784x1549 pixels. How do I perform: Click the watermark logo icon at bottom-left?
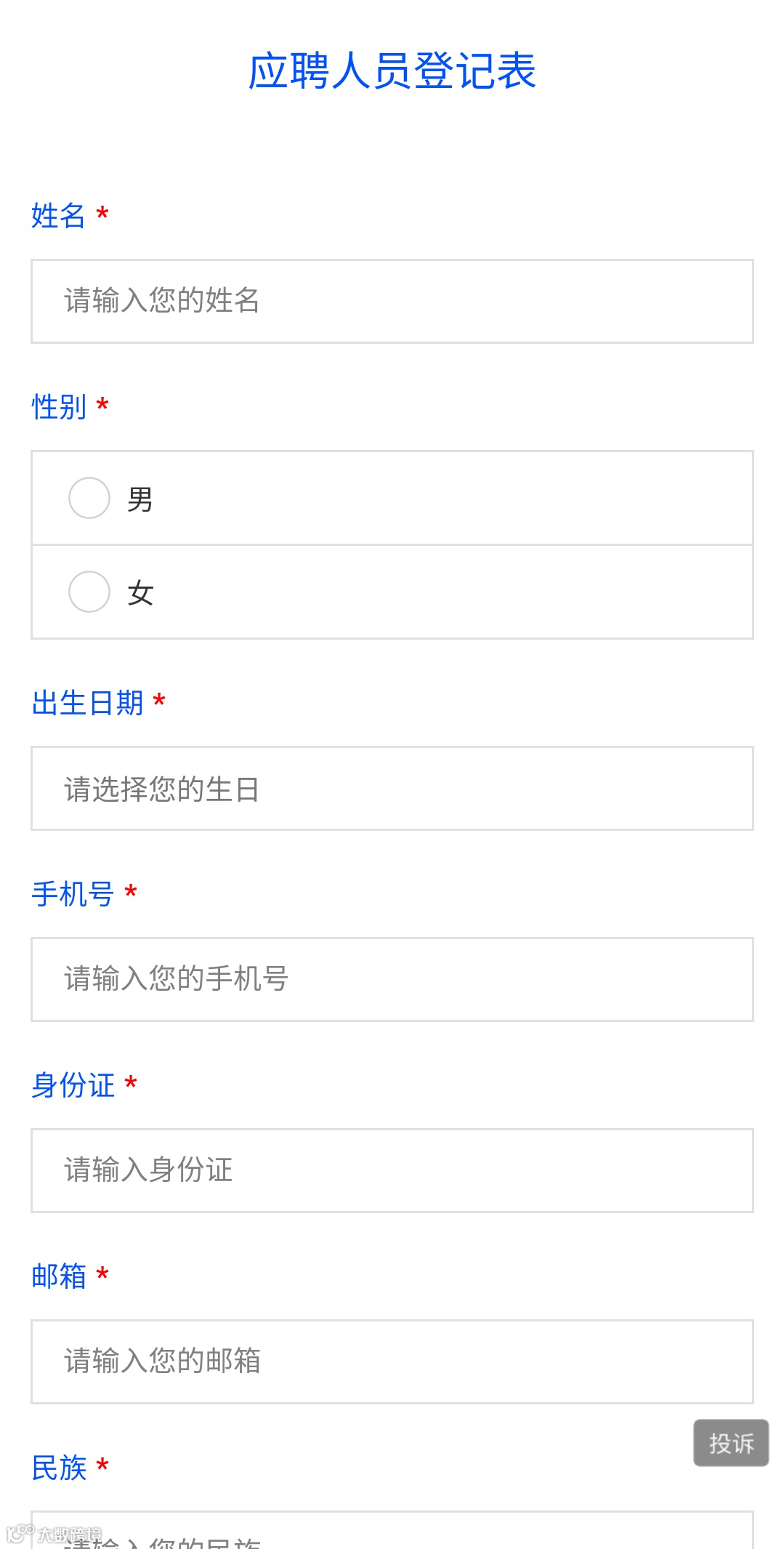point(20,1534)
